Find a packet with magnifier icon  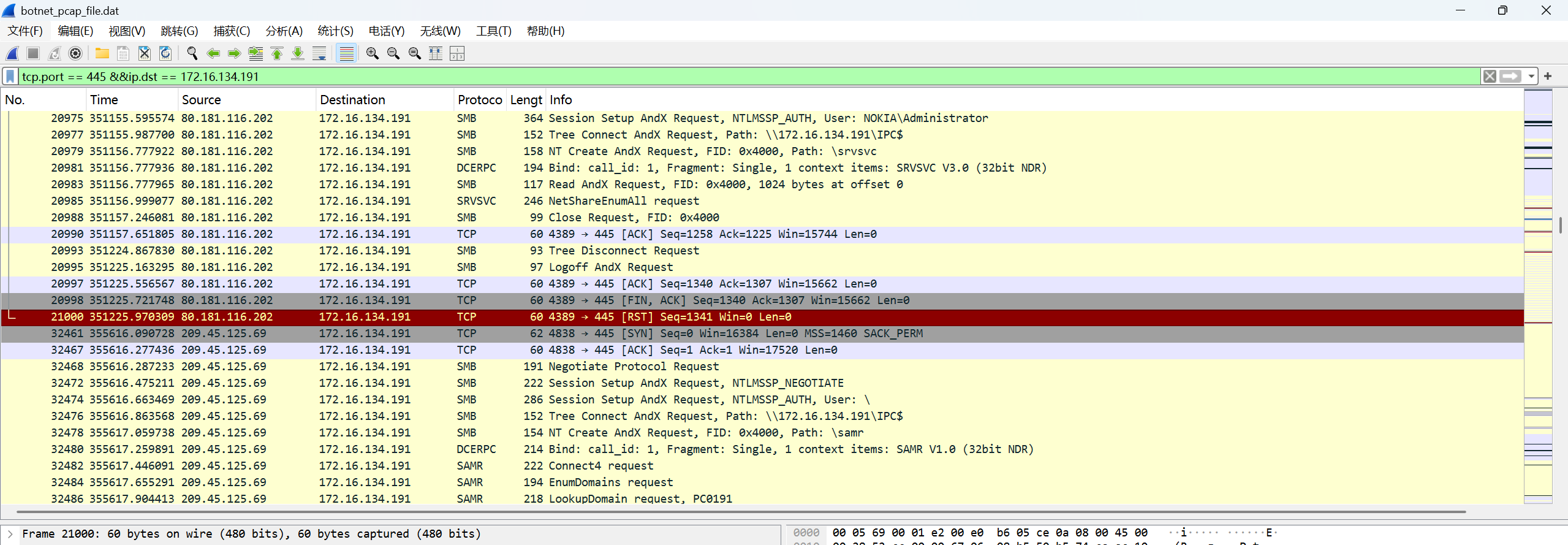pyautogui.click(x=192, y=54)
